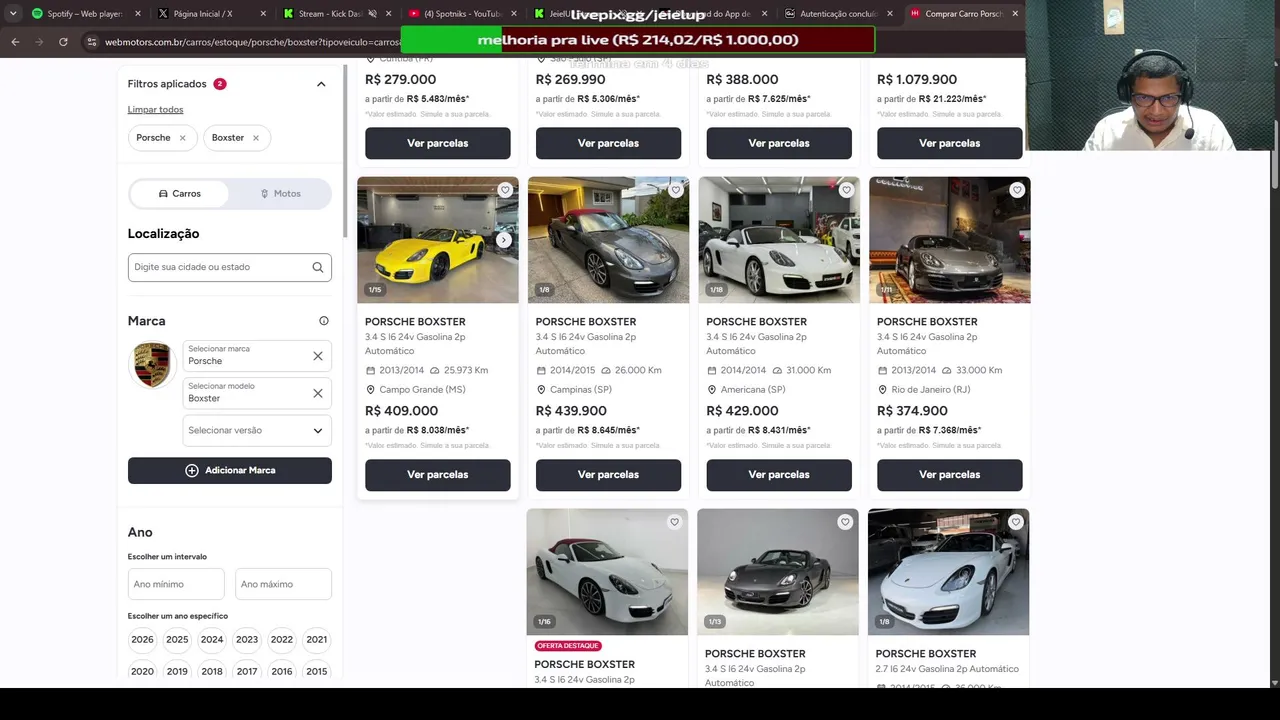
Task: Close the Spotify Web player tab
Action: 138,14
